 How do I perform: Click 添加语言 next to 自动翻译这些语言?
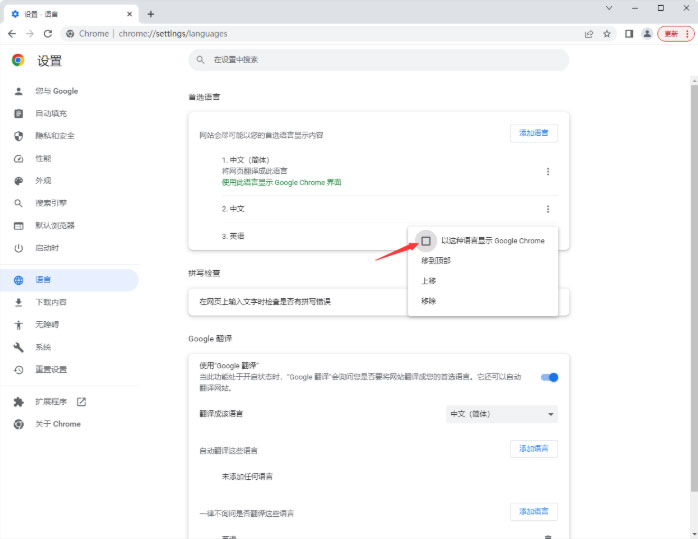(534, 449)
